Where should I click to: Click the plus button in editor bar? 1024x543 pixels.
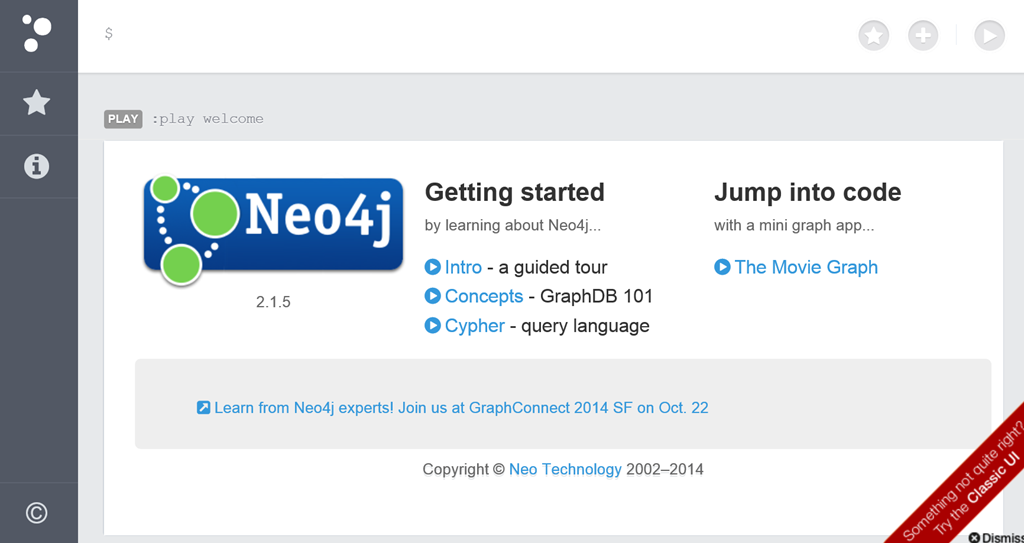923,35
